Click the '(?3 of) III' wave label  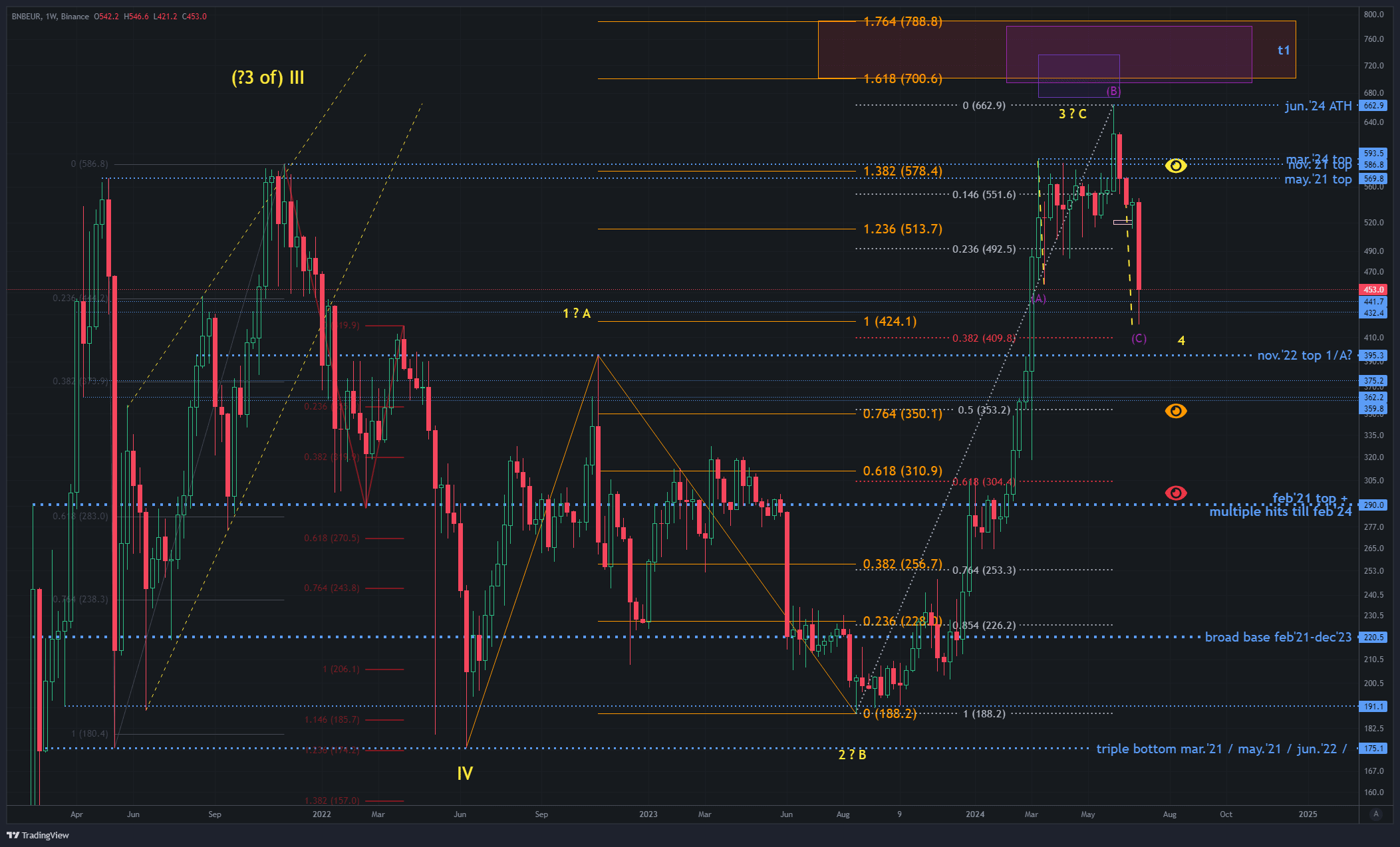tap(267, 78)
